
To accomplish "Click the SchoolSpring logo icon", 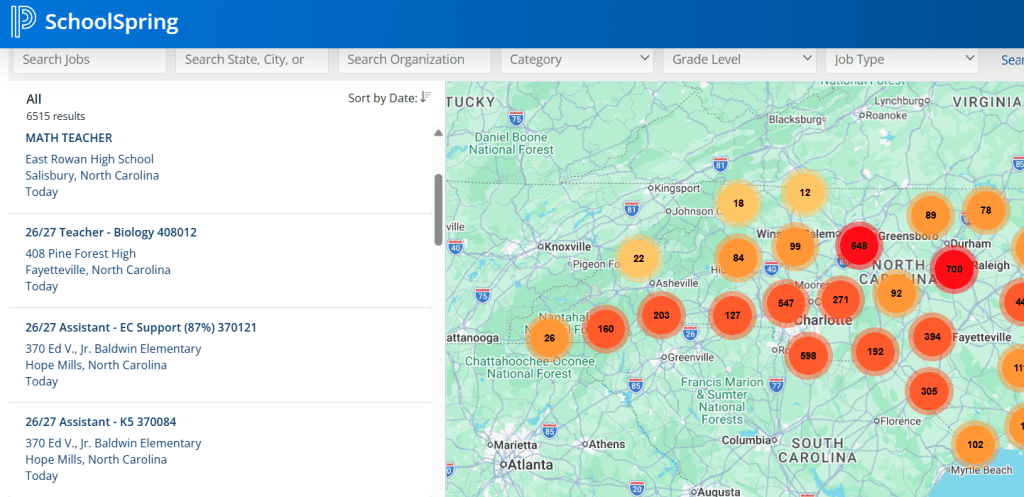I will 22,22.
